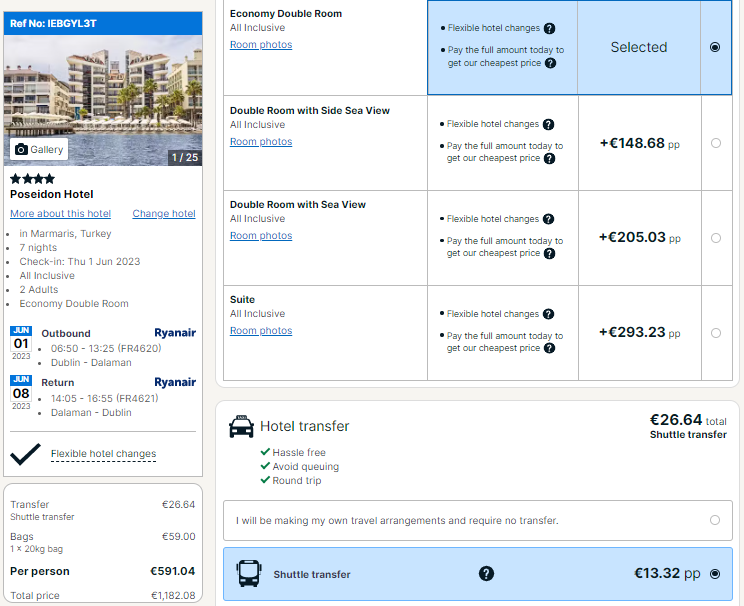Image resolution: width=744 pixels, height=606 pixels.
Task: Select the Suite radio button
Action: click(x=716, y=333)
